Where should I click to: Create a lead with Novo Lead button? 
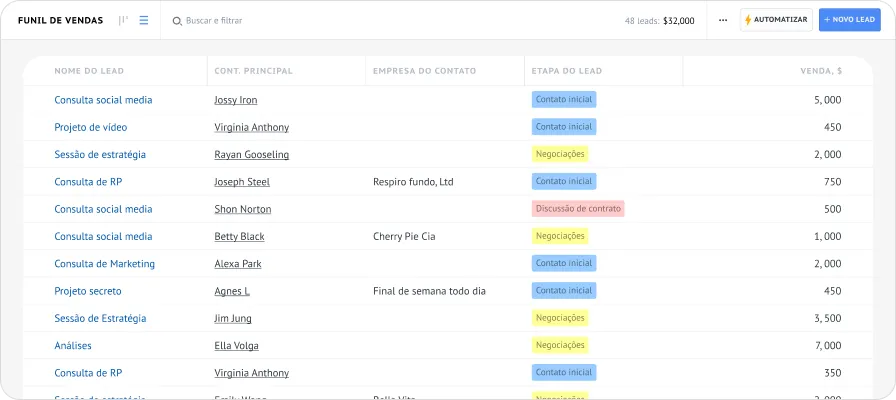[x=850, y=20]
